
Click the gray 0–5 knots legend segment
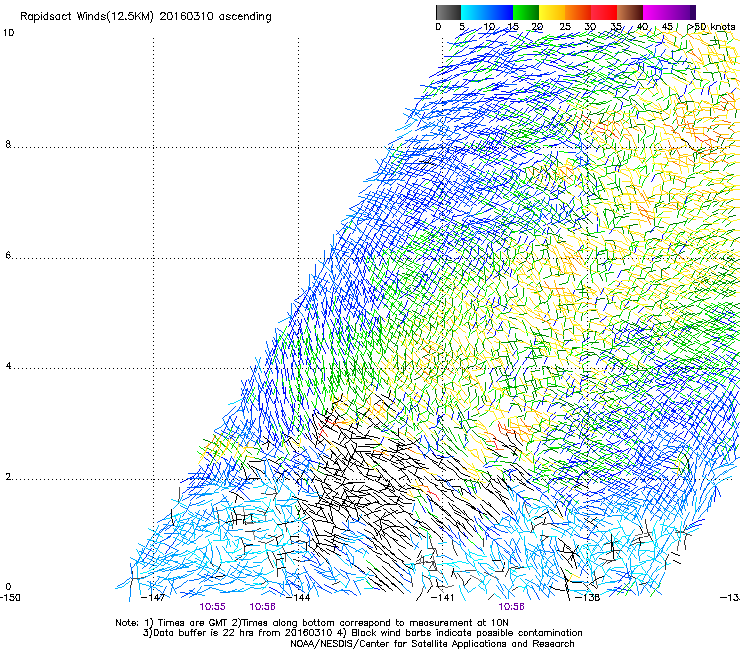(x=448, y=12)
